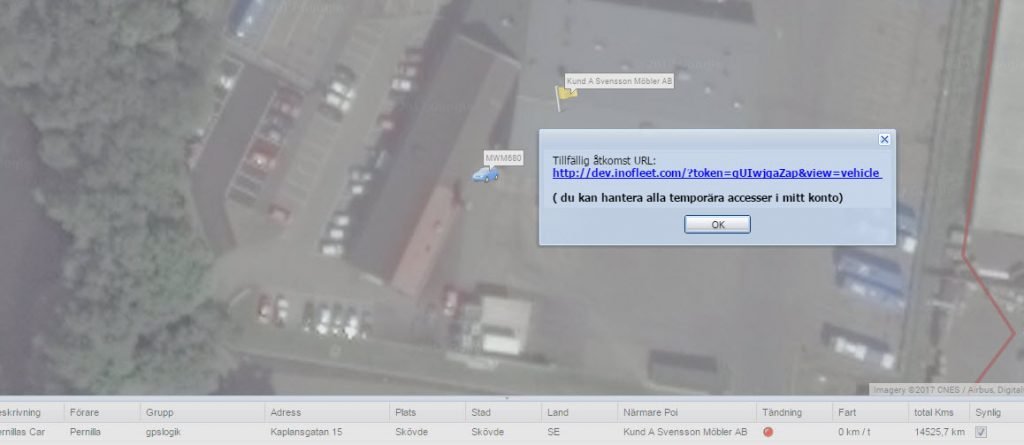Click the Förare column header

point(82,412)
